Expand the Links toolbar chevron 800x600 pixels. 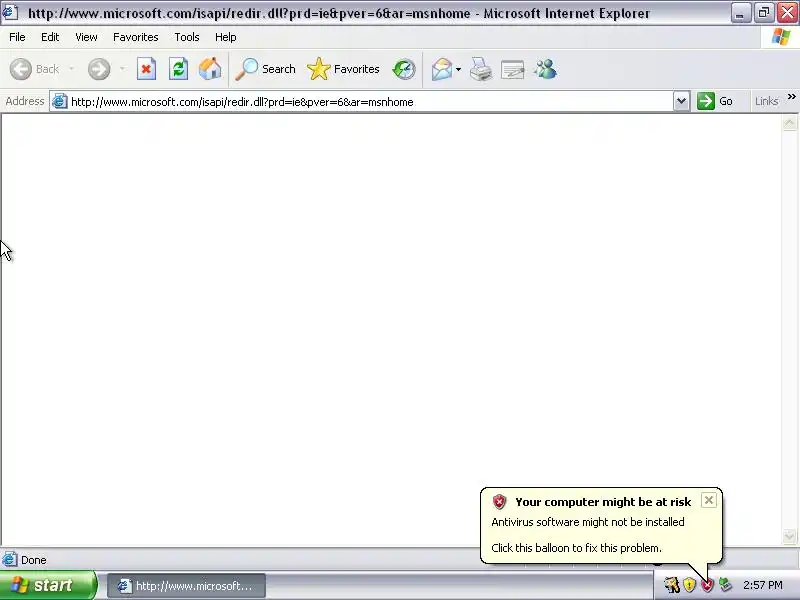pos(791,96)
